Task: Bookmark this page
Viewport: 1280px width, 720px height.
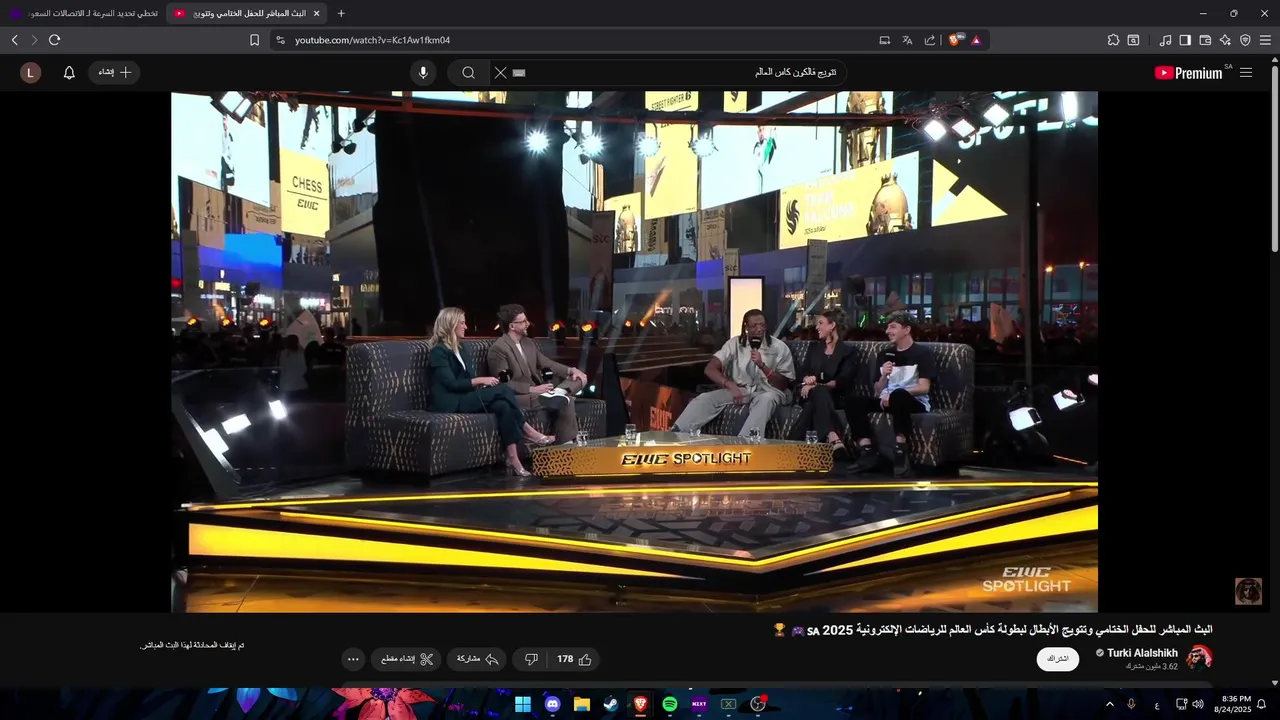Action: pos(254,40)
